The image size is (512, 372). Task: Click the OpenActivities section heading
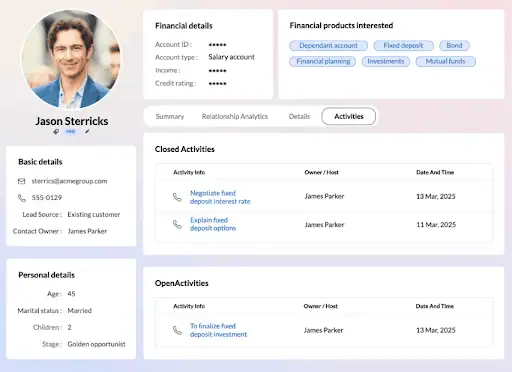pyautogui.click(x=182, y=283)
